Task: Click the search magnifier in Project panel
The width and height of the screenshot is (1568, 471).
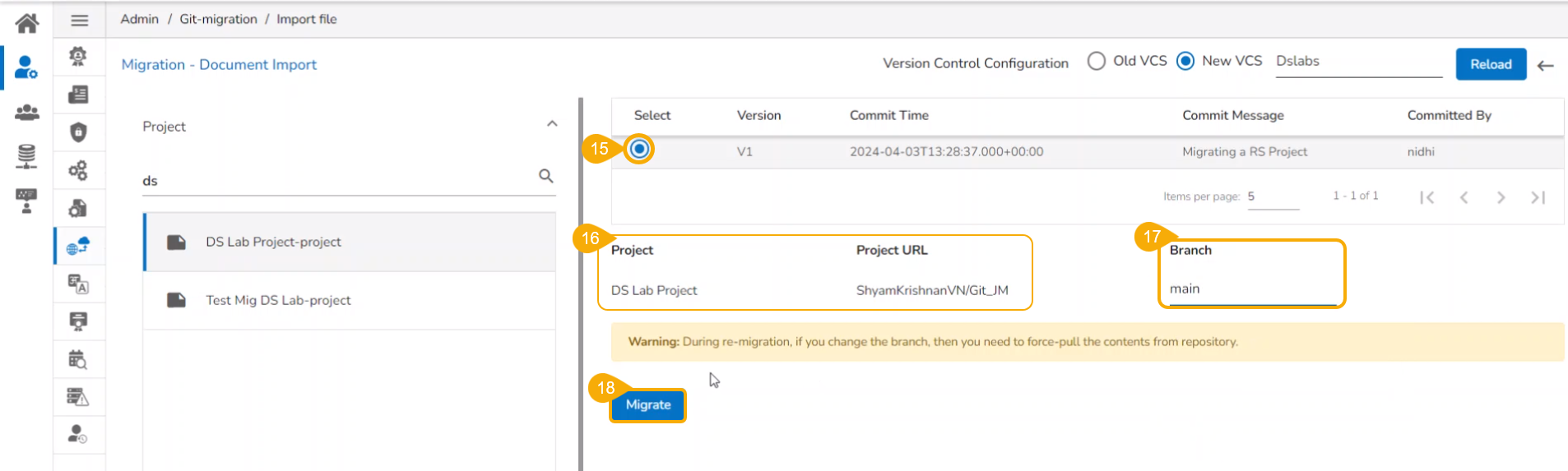Action: (x=545, y=176)
